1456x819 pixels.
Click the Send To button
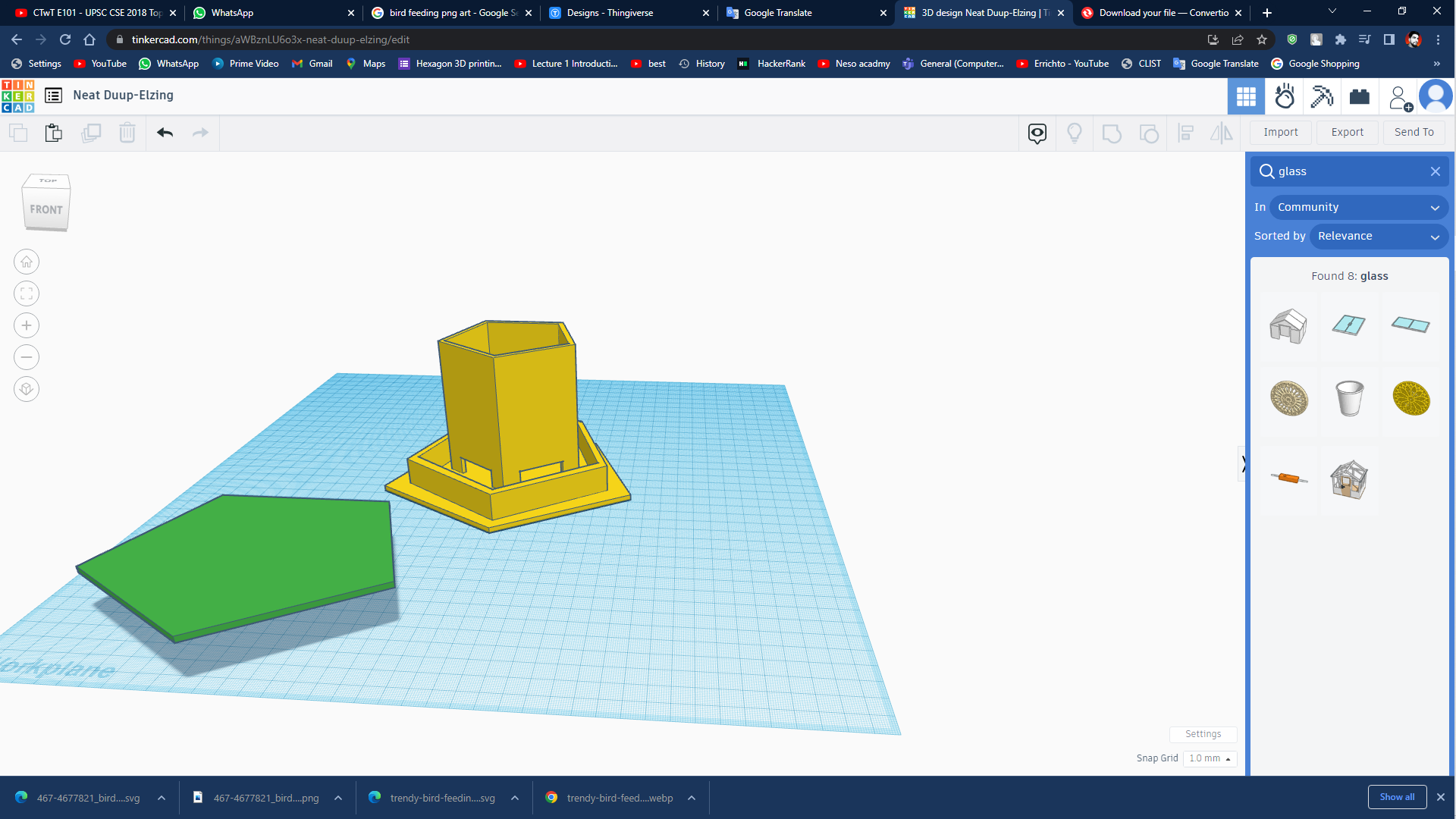coord(1414,132)
